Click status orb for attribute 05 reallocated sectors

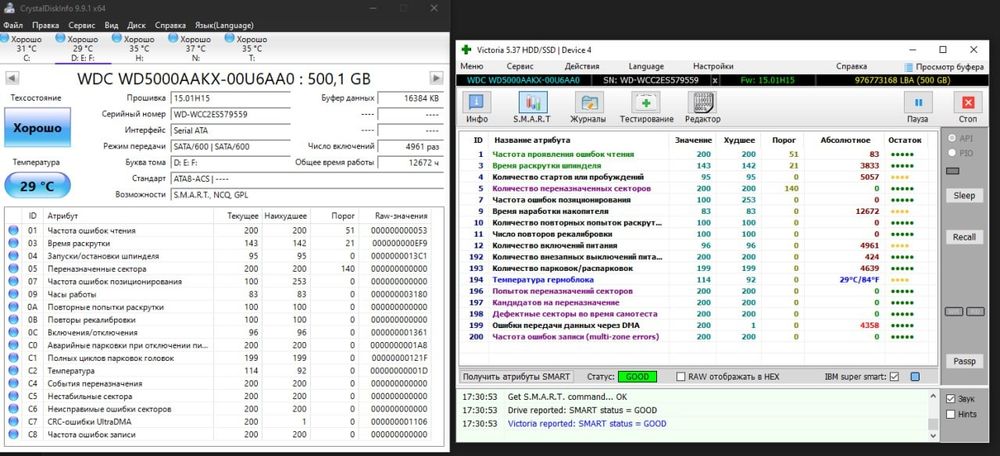13,268
